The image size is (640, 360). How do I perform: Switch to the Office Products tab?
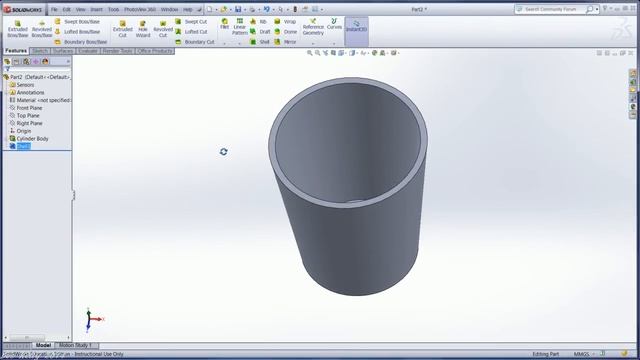click(x=155, y=51)
